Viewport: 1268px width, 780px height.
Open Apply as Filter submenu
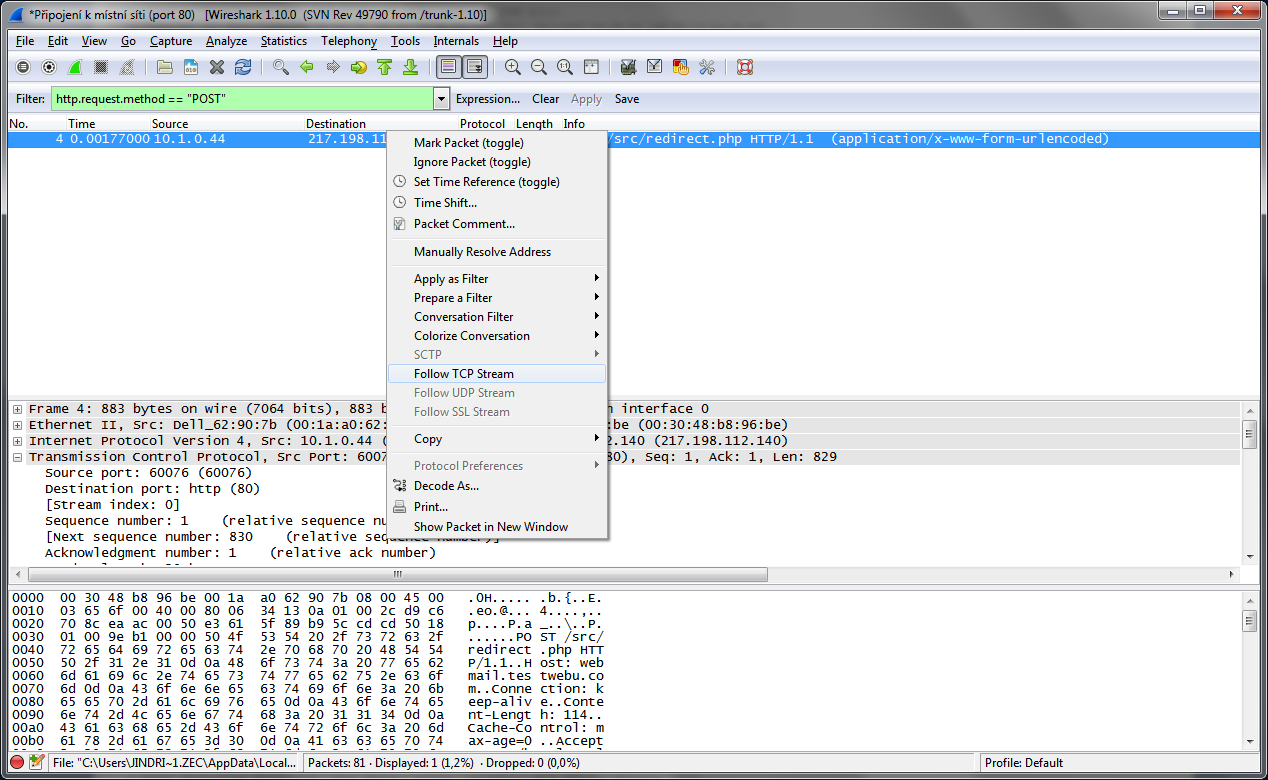pos(497,279)
